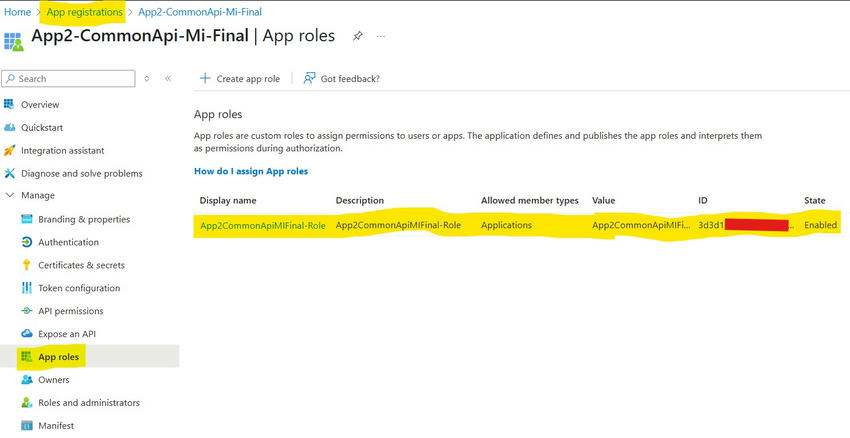850x438 pixels.
Task: Click the Description column header
Action: (x=359, y=201)
